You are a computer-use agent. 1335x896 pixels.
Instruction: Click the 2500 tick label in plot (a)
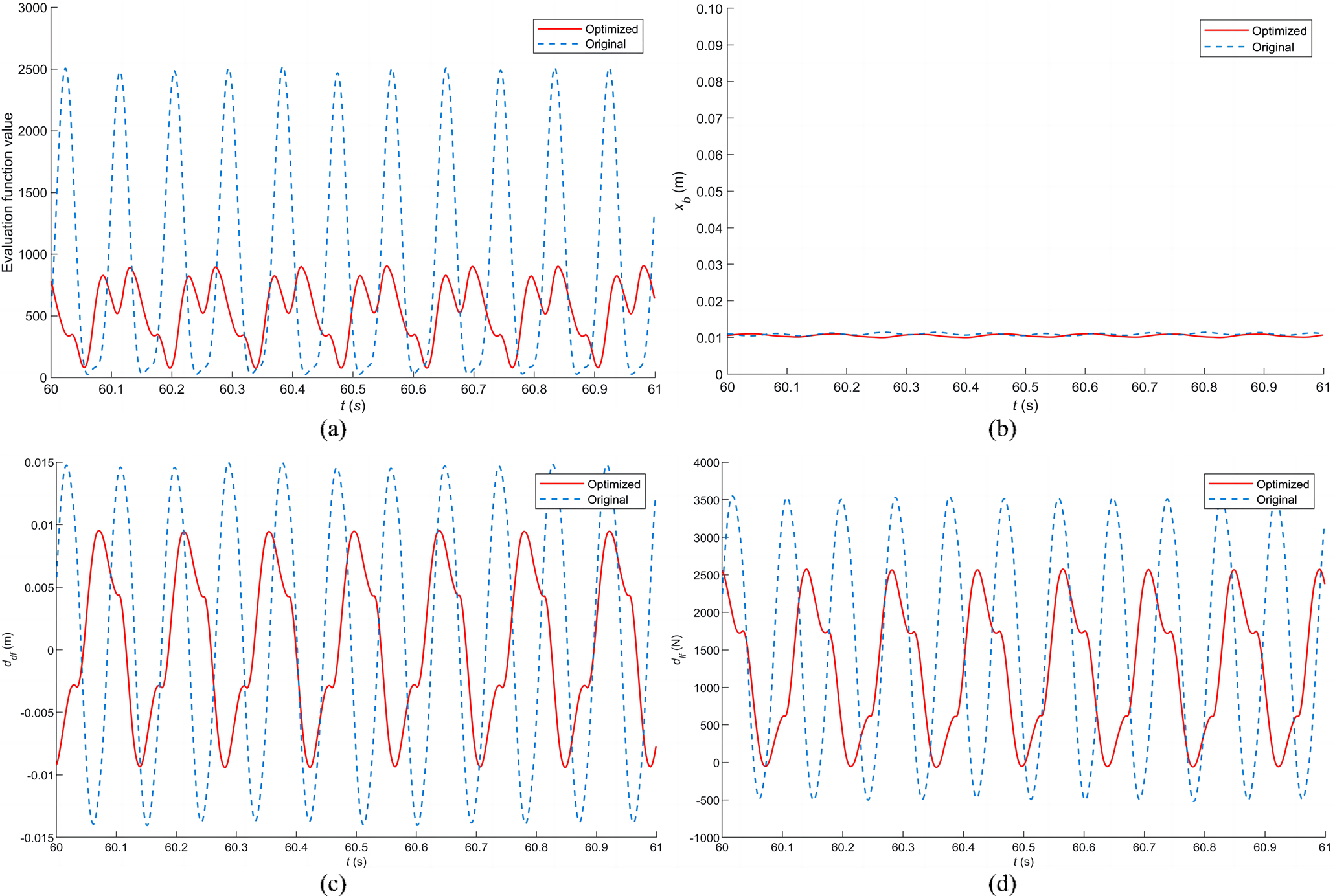(32, 70)
